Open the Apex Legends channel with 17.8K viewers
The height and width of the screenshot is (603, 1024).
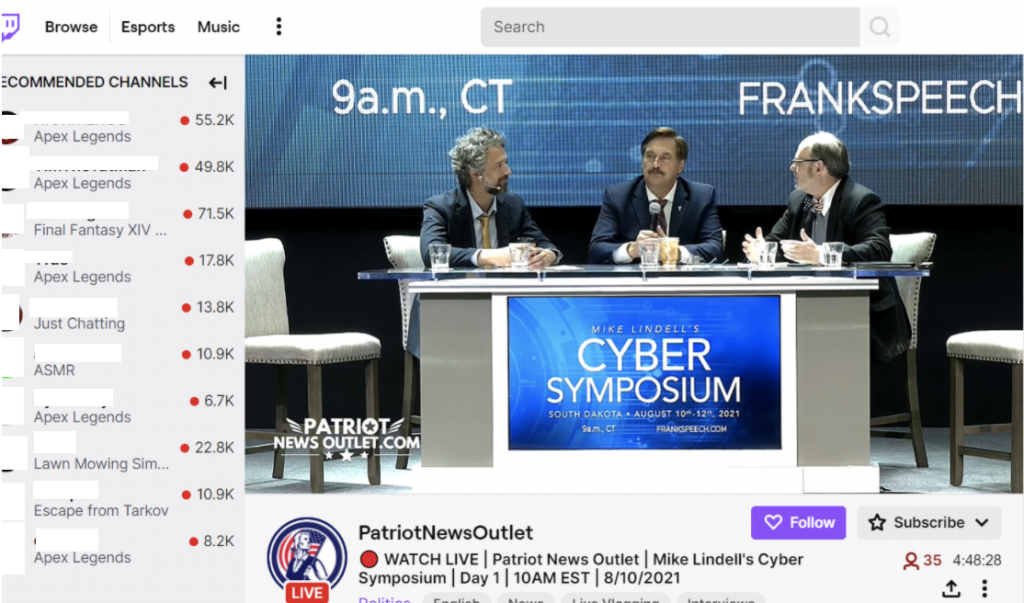click(x=121, y=268)
